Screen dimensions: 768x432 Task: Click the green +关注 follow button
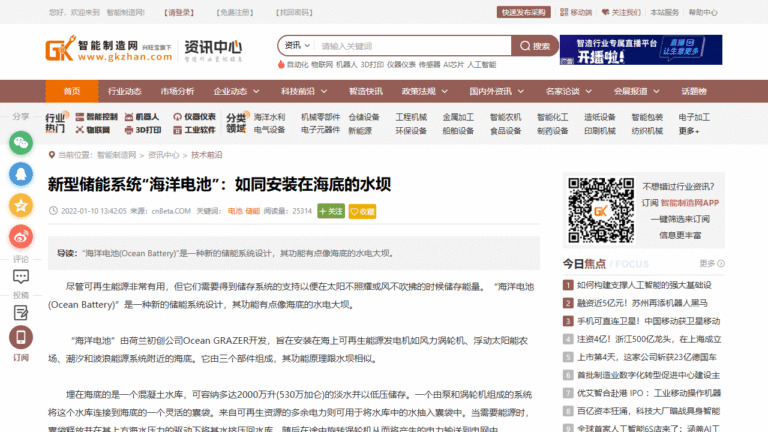tap(330, 211)
